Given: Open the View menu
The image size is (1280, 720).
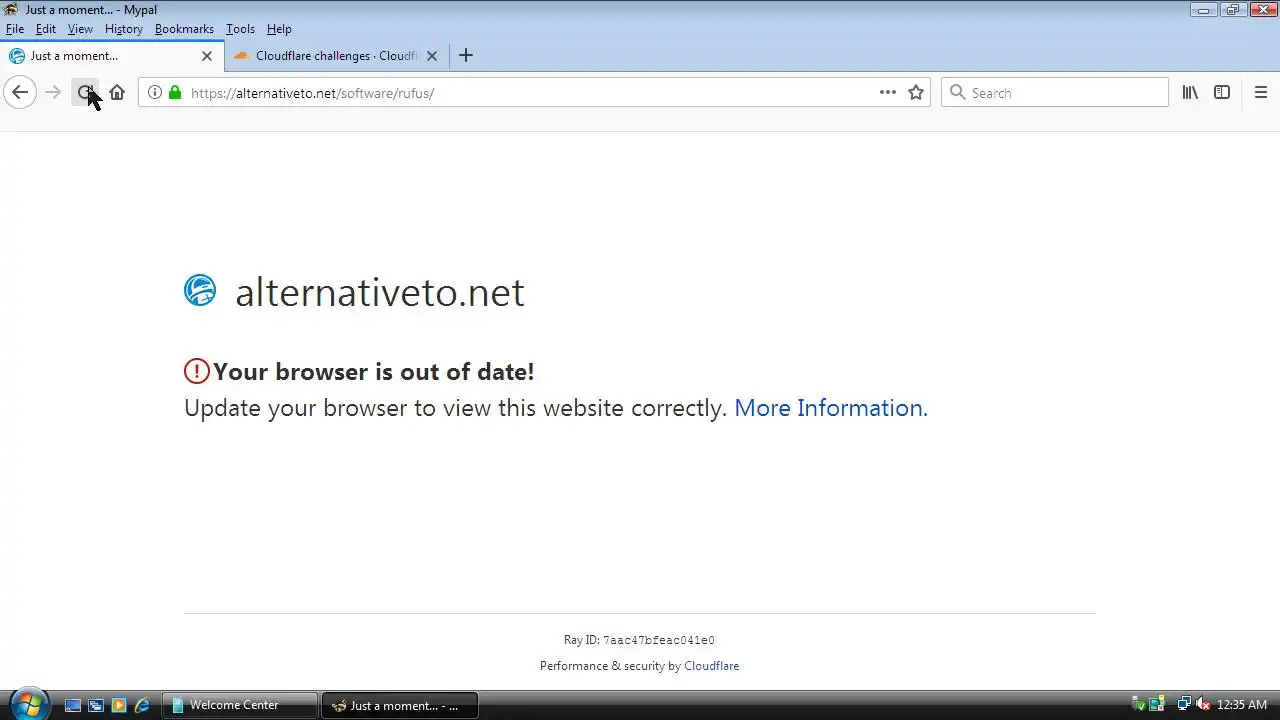Looking at the screenshot, I should [x=80, y=29].
